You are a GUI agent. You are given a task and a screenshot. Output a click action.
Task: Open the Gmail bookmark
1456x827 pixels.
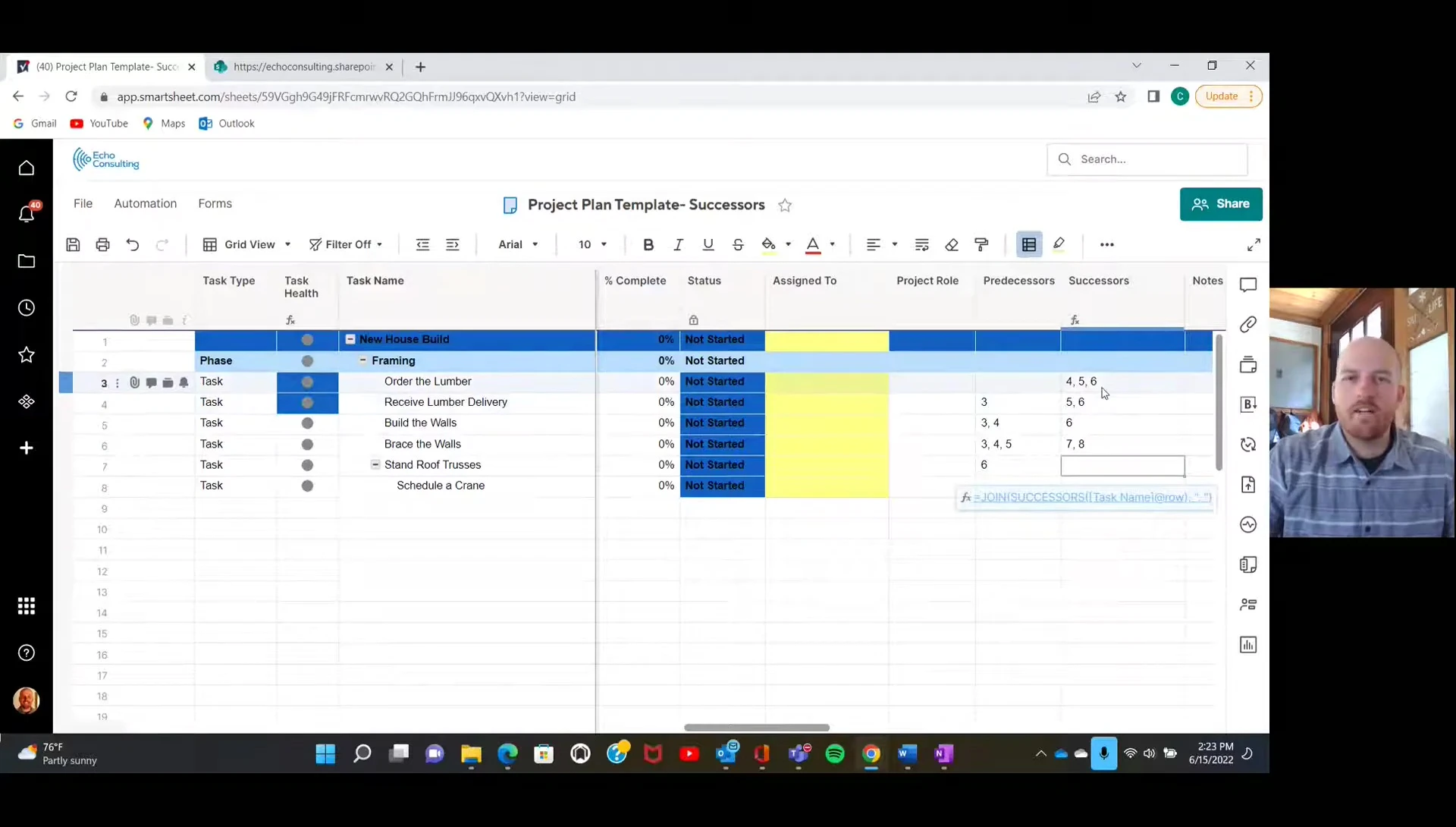click(35, 124)
